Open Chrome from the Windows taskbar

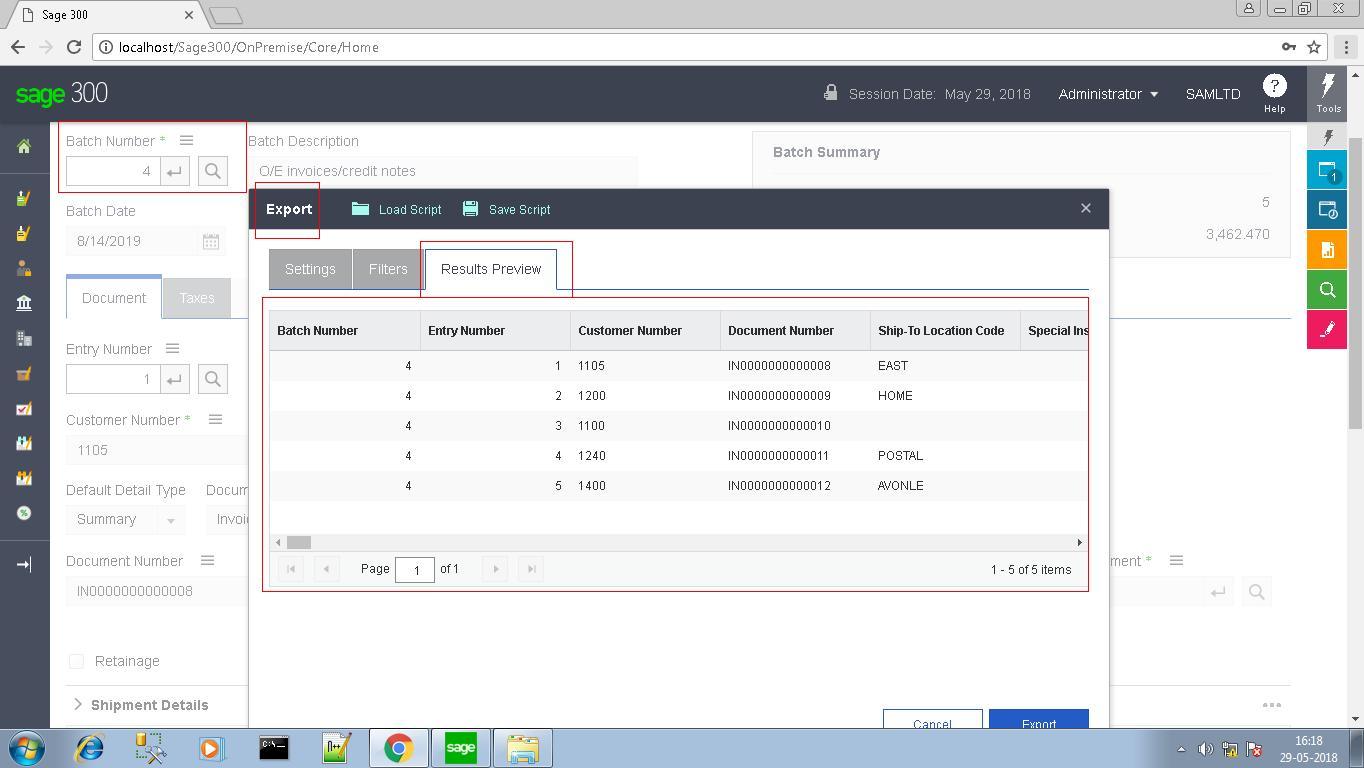tap(399, 748)
